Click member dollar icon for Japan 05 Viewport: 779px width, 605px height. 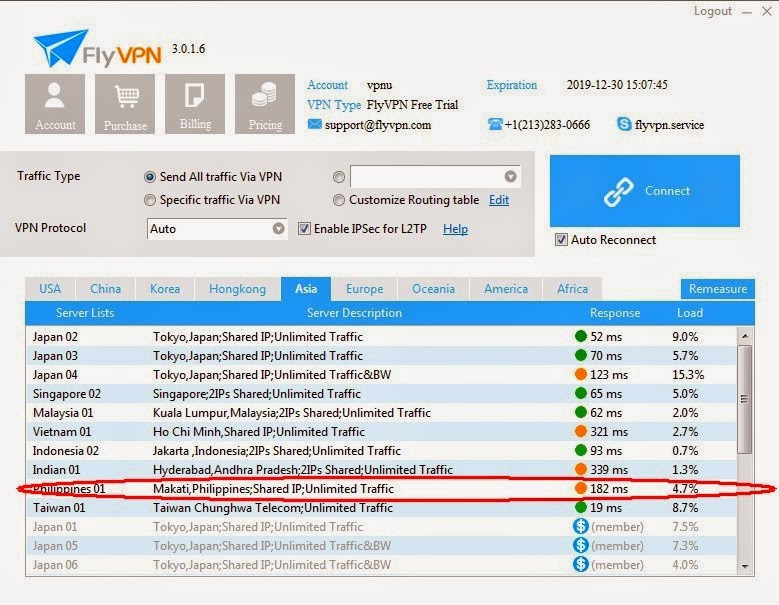pos(581,545)
